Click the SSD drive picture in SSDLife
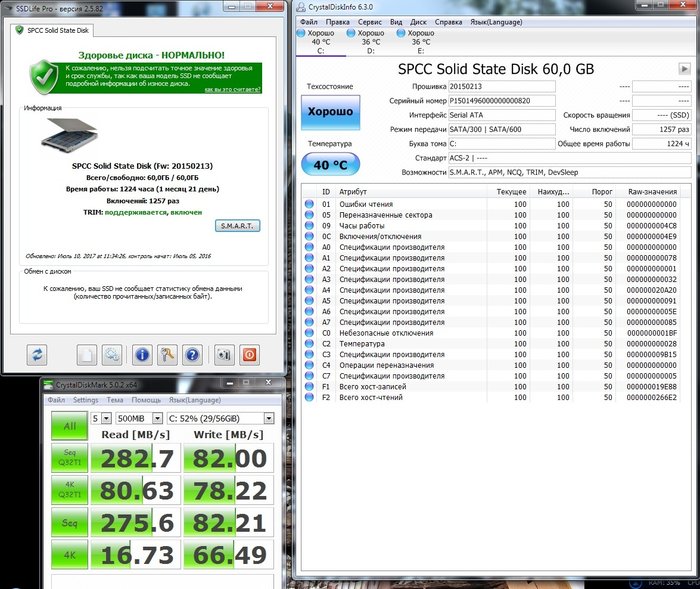This screenshot has height=589, width=700. (70, 133)
